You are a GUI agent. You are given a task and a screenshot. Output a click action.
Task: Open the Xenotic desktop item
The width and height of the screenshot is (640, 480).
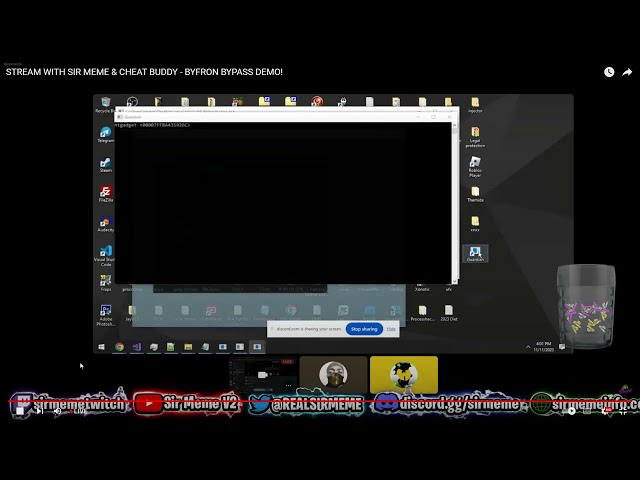coord(422,287)
